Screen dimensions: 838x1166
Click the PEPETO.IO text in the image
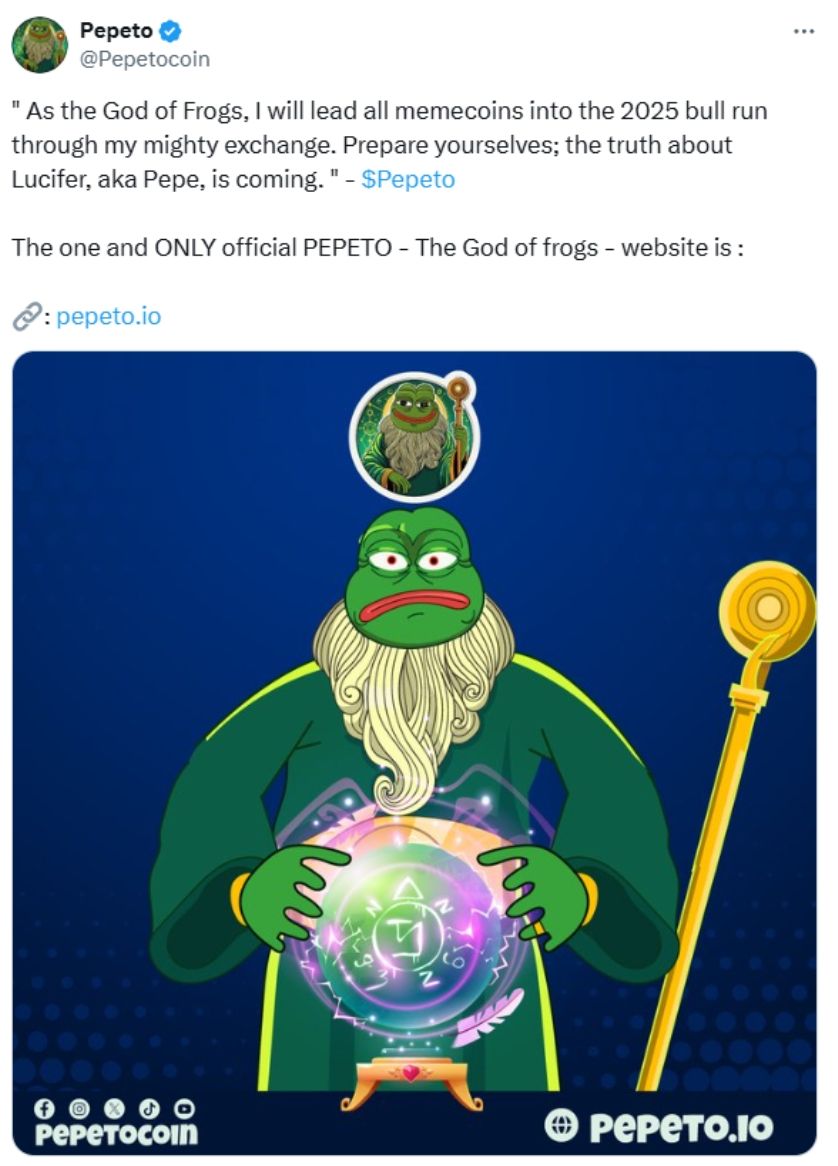click(681, 1127)
